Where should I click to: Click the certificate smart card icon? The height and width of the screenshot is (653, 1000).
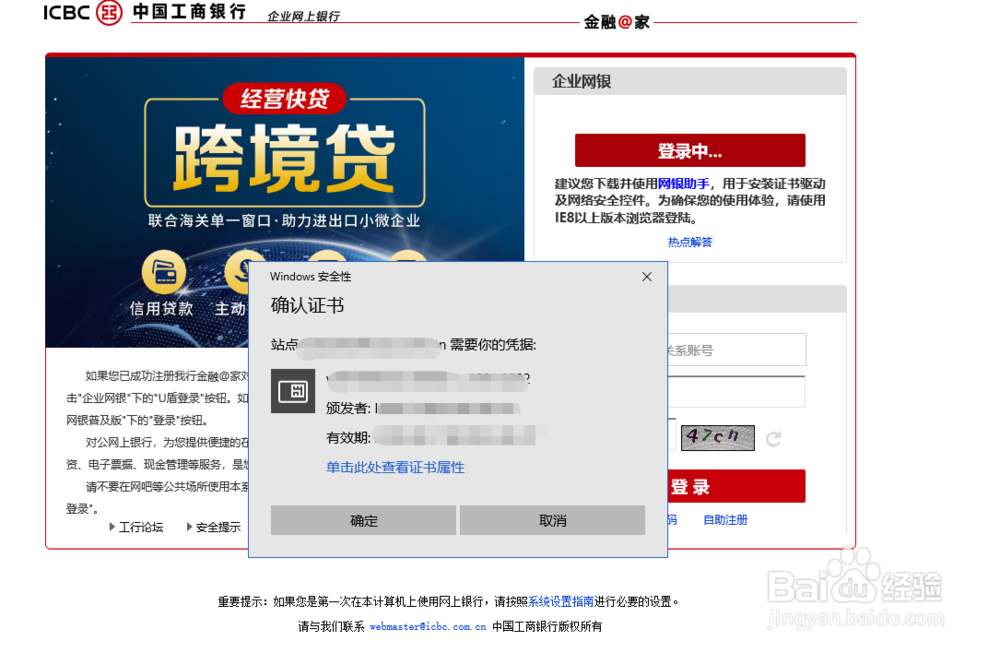[293, 391]
